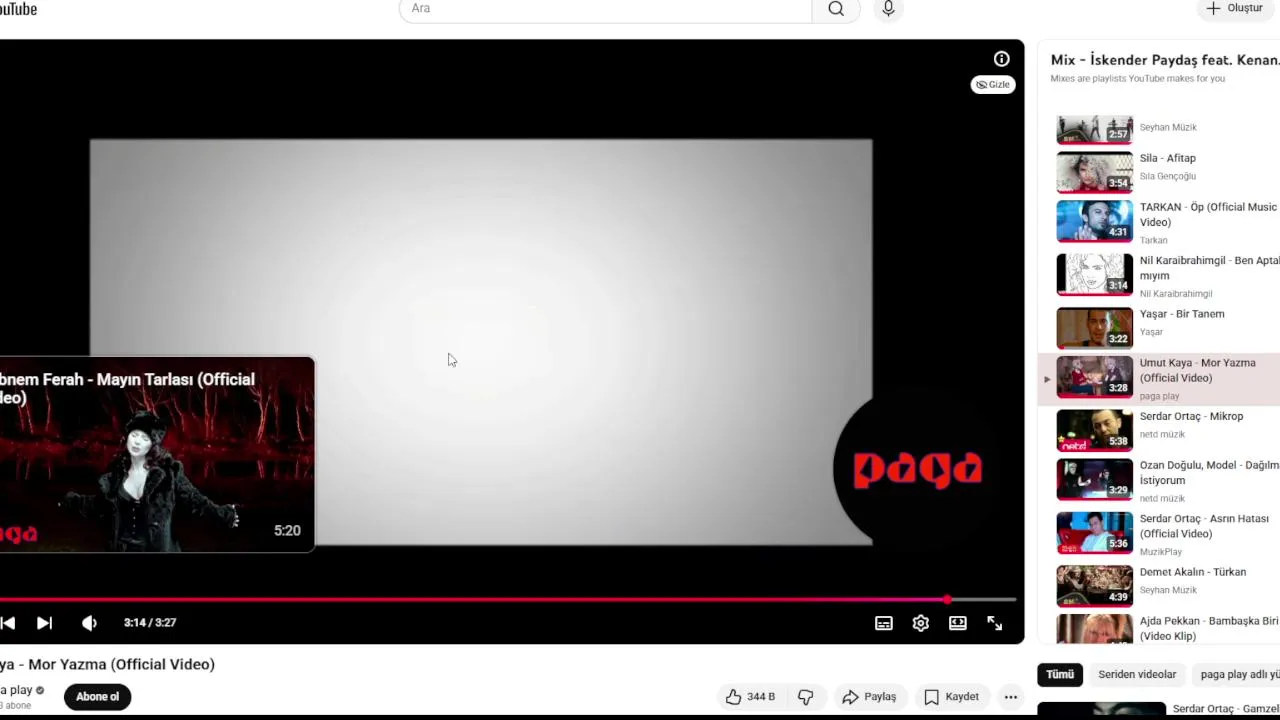Click the Gizle hide button
Viewport: 1280px width, 720px height.
click(x=993, y=85)
